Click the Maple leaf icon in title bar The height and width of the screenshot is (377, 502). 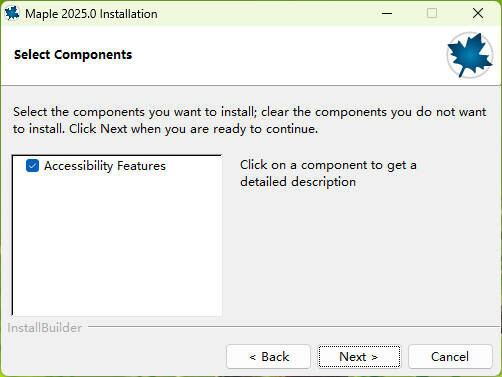(x=12, y=13)
